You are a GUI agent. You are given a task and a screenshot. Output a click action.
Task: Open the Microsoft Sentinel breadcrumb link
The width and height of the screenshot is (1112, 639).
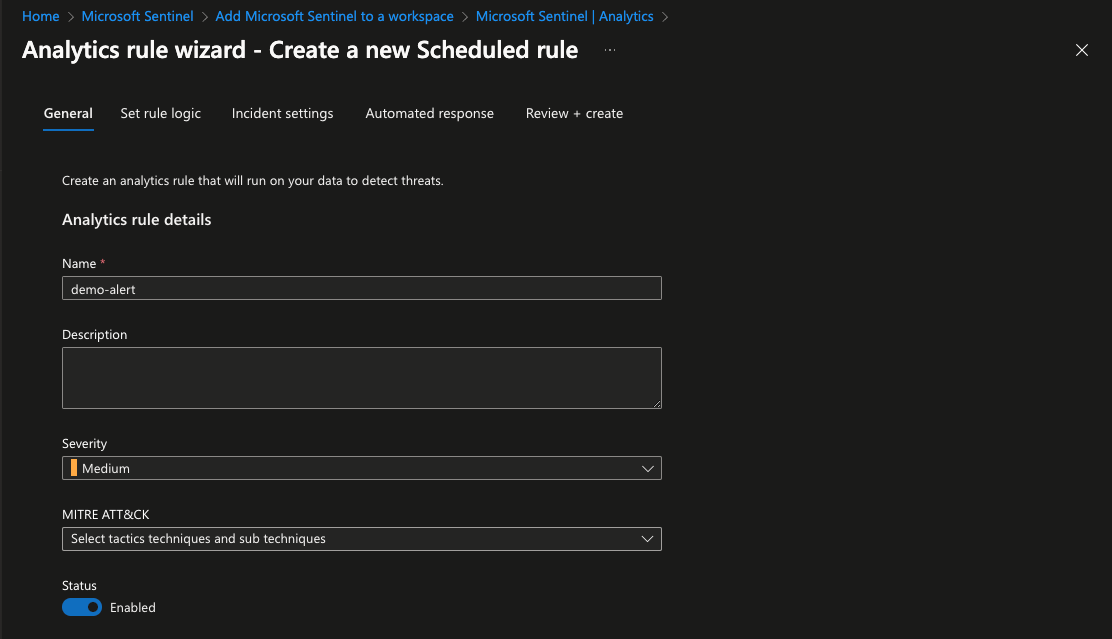pos(137,17)
